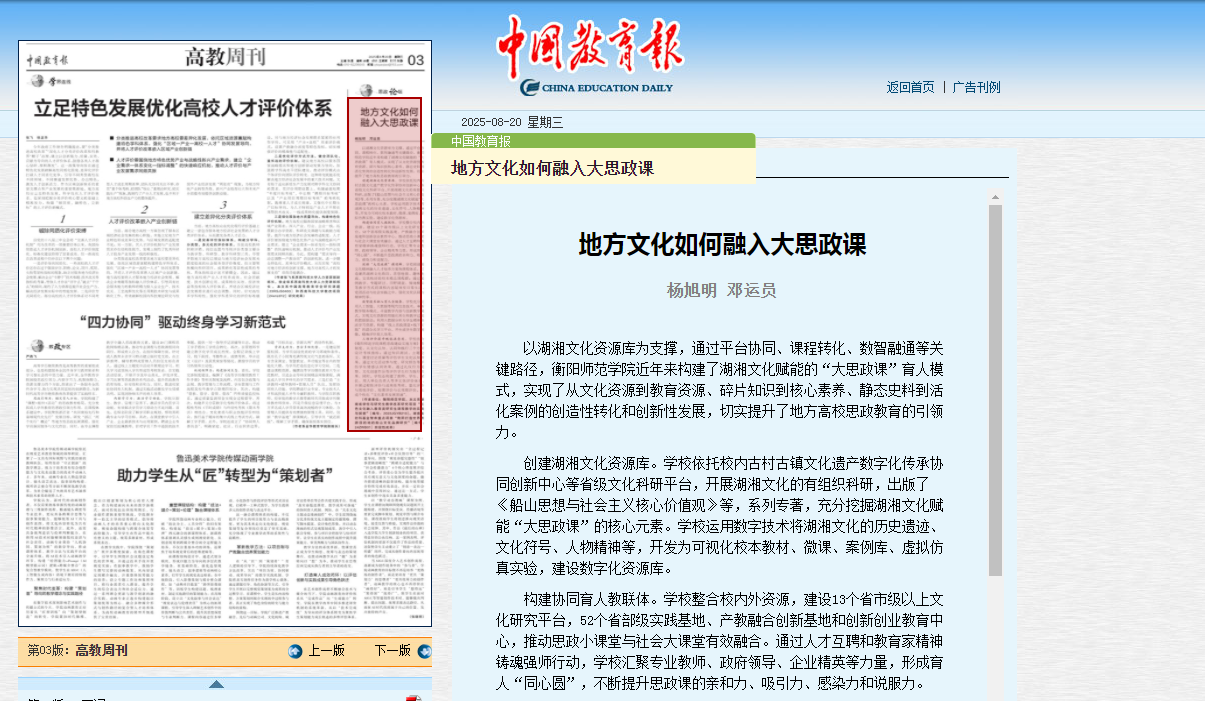
Task: Click the 高教周刊 masthead in page thumbnail
Action: (225, 57)
